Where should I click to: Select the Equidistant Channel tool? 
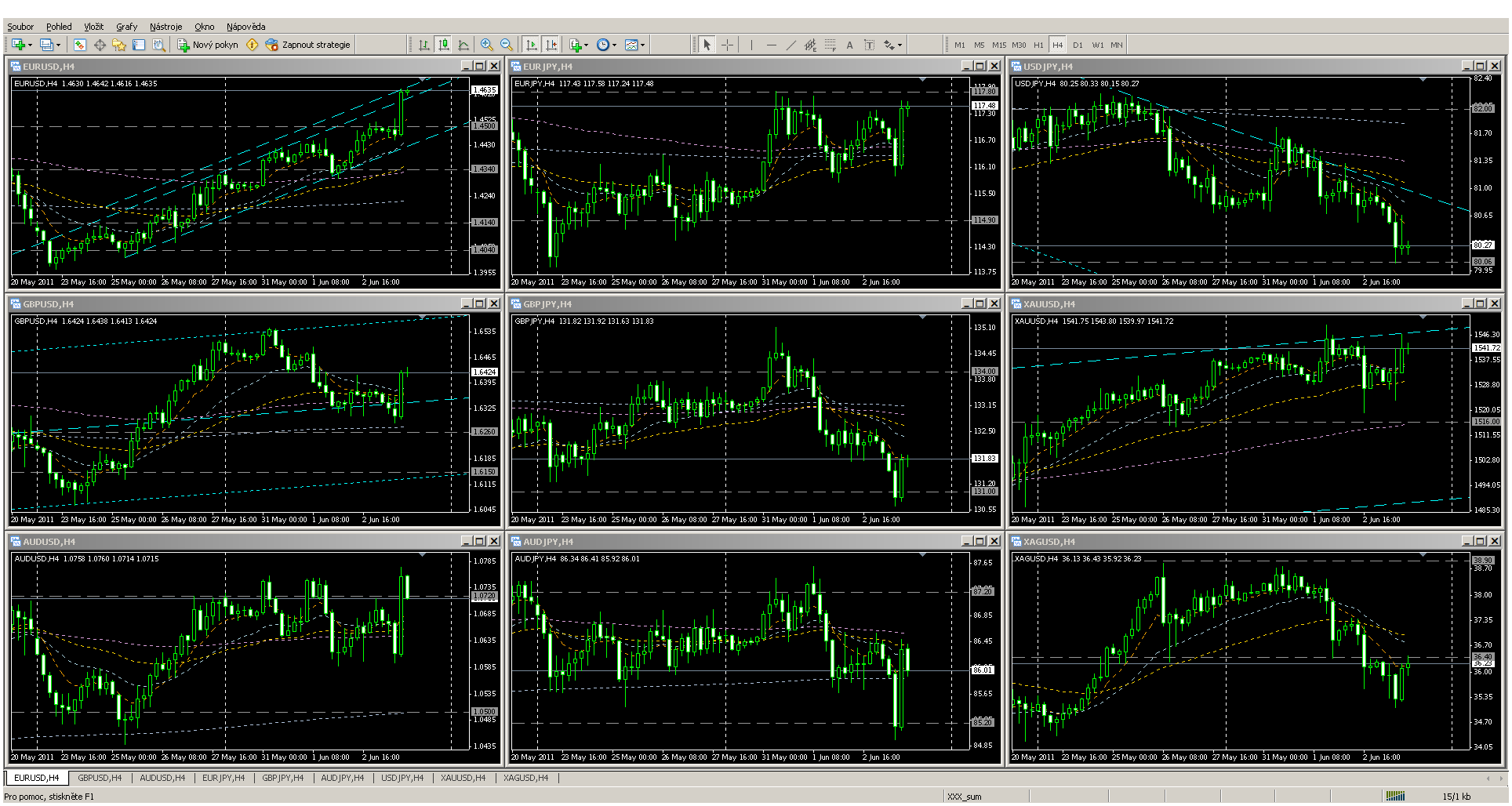pos(810,45)
